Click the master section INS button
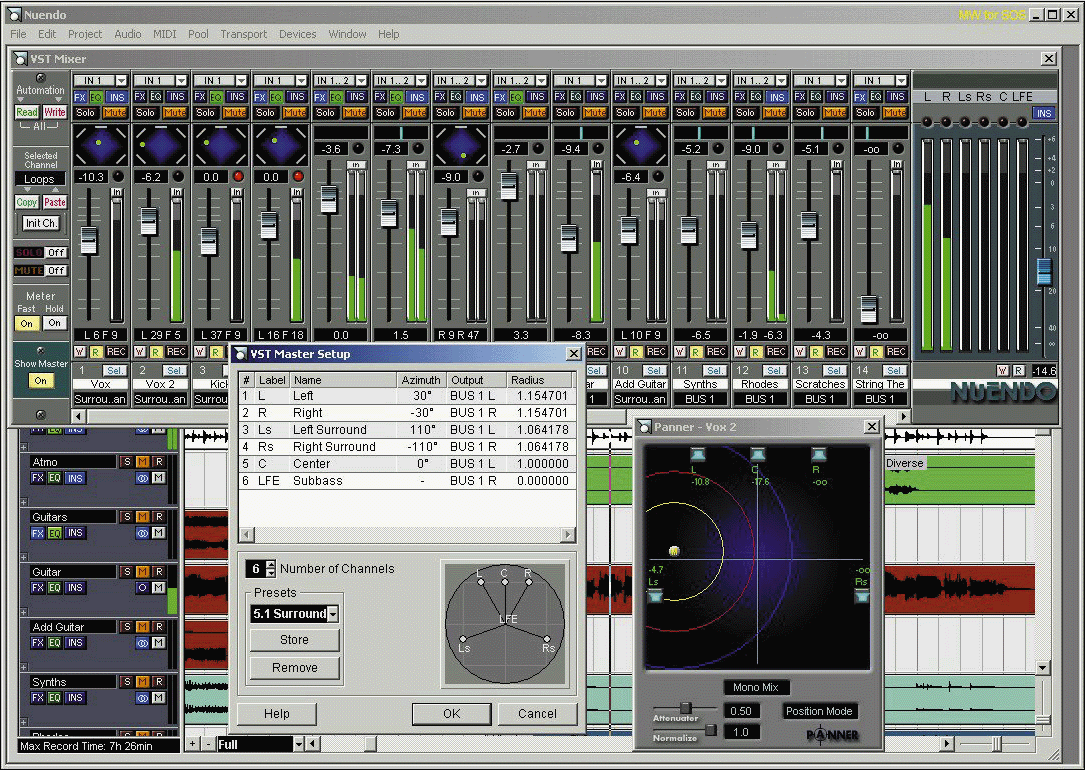Image resolution: width=1085 pixels, height=770 pixels. (x=1043, y=113)
